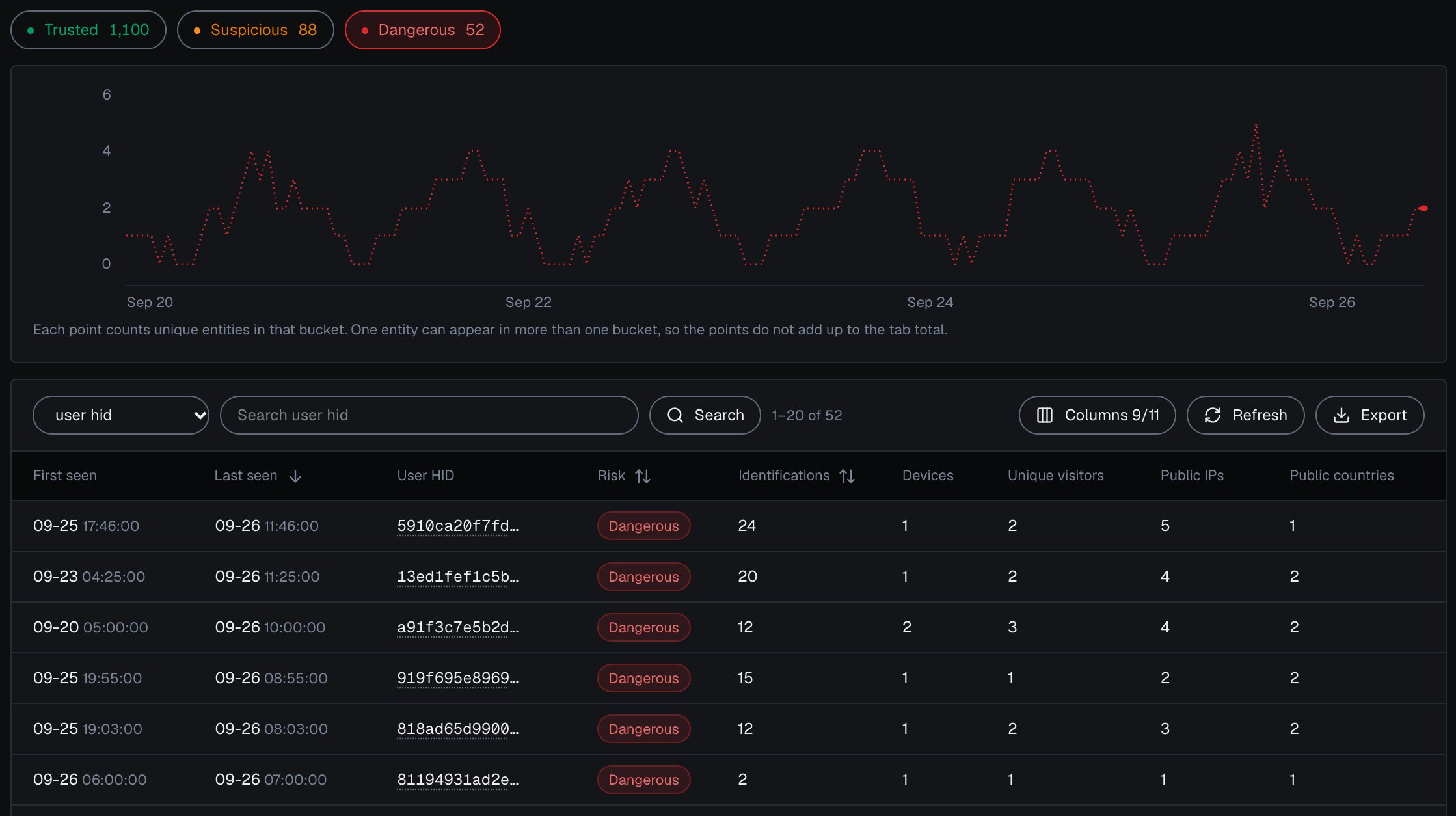Viewport: 1456px width, 816px height.
Task: Switch to the Trusted 1,100 tab
Action: point(88,30)
